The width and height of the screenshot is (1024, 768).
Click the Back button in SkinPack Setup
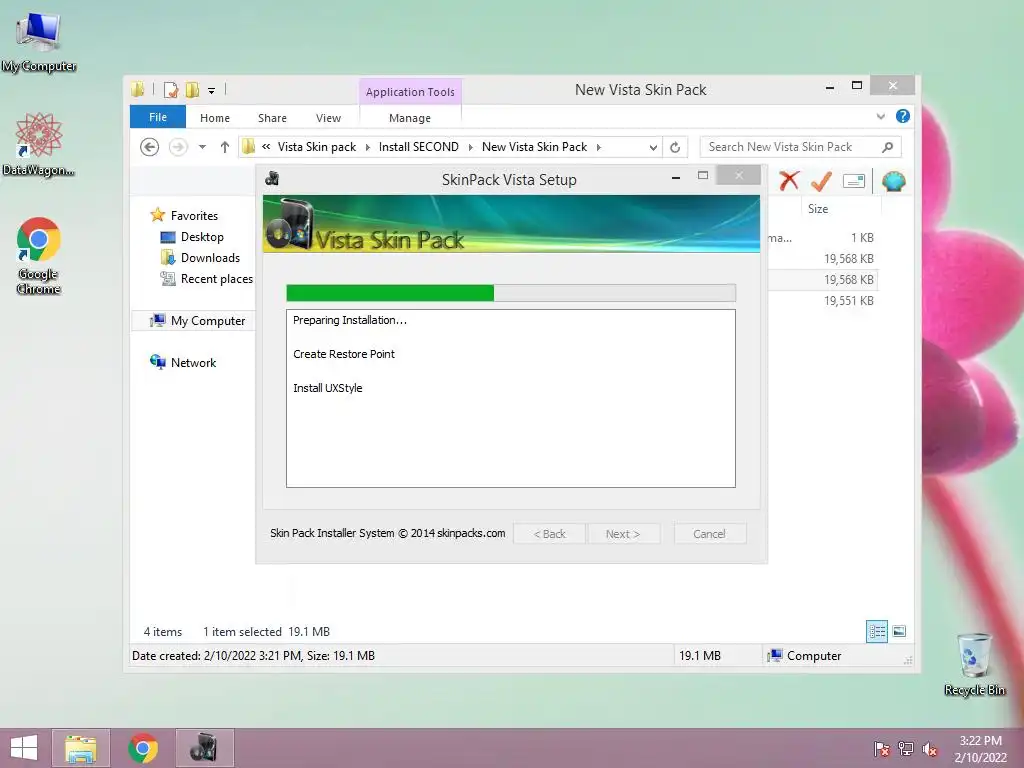pos(549,534)
